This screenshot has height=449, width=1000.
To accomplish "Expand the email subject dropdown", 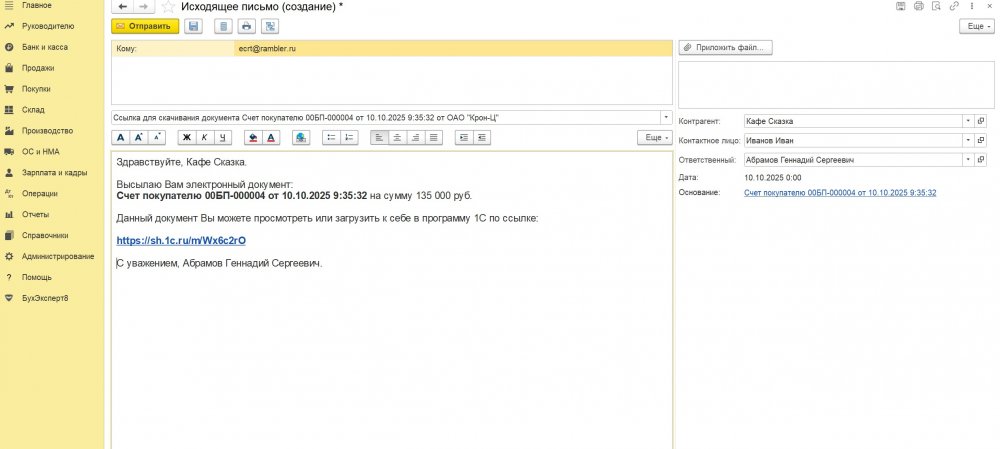I will pos(666,117).
